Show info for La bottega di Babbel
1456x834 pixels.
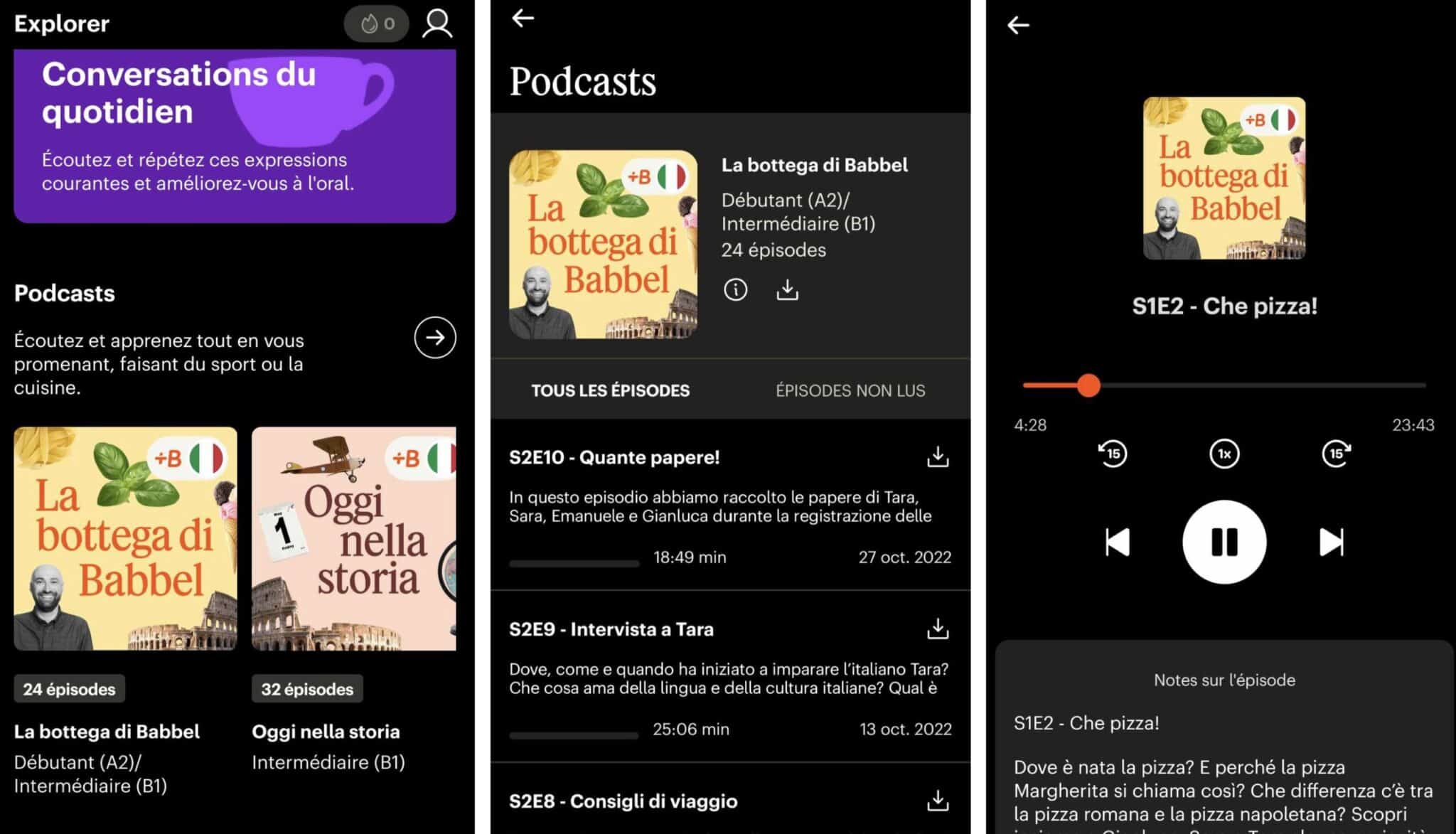pos(735,289)
